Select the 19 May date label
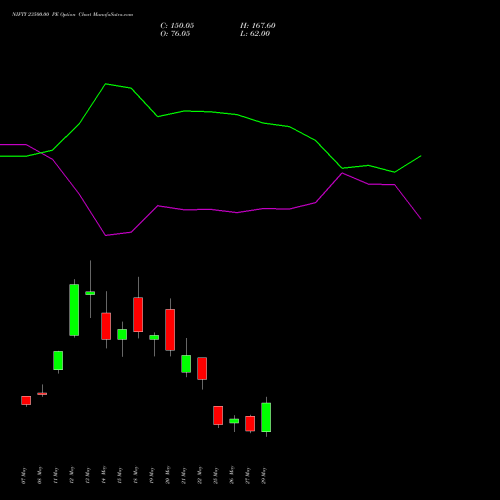 pyautogui.click(x=152, y=476)
